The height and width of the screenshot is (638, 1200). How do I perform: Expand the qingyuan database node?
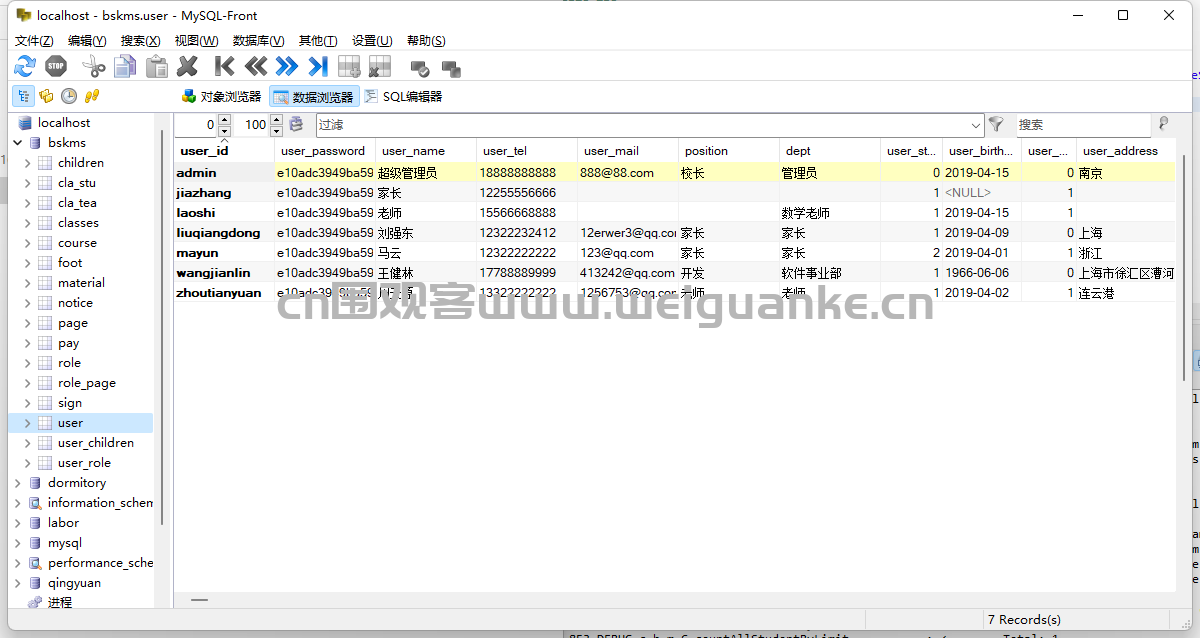point(17,583)
